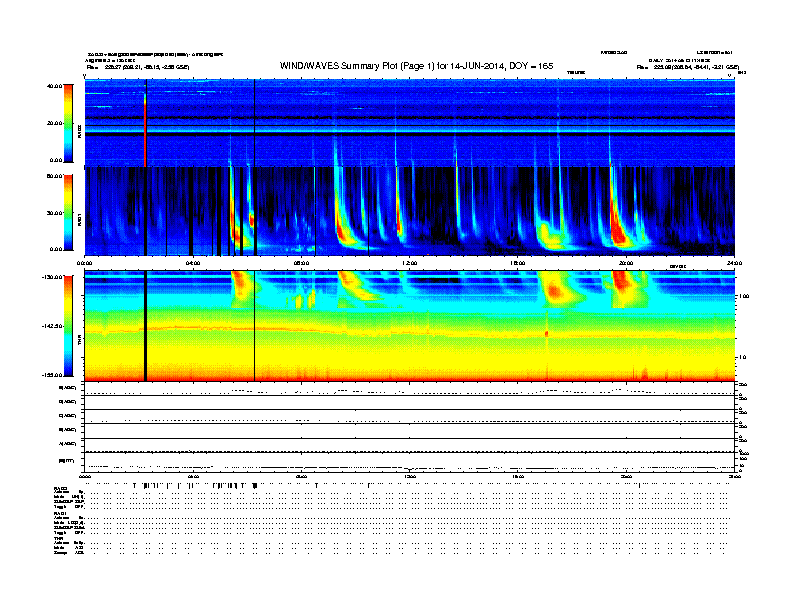Screen dimensions: 792x612
Task: Click 12:00 label below the line plots
Action: tap(410, 477)
